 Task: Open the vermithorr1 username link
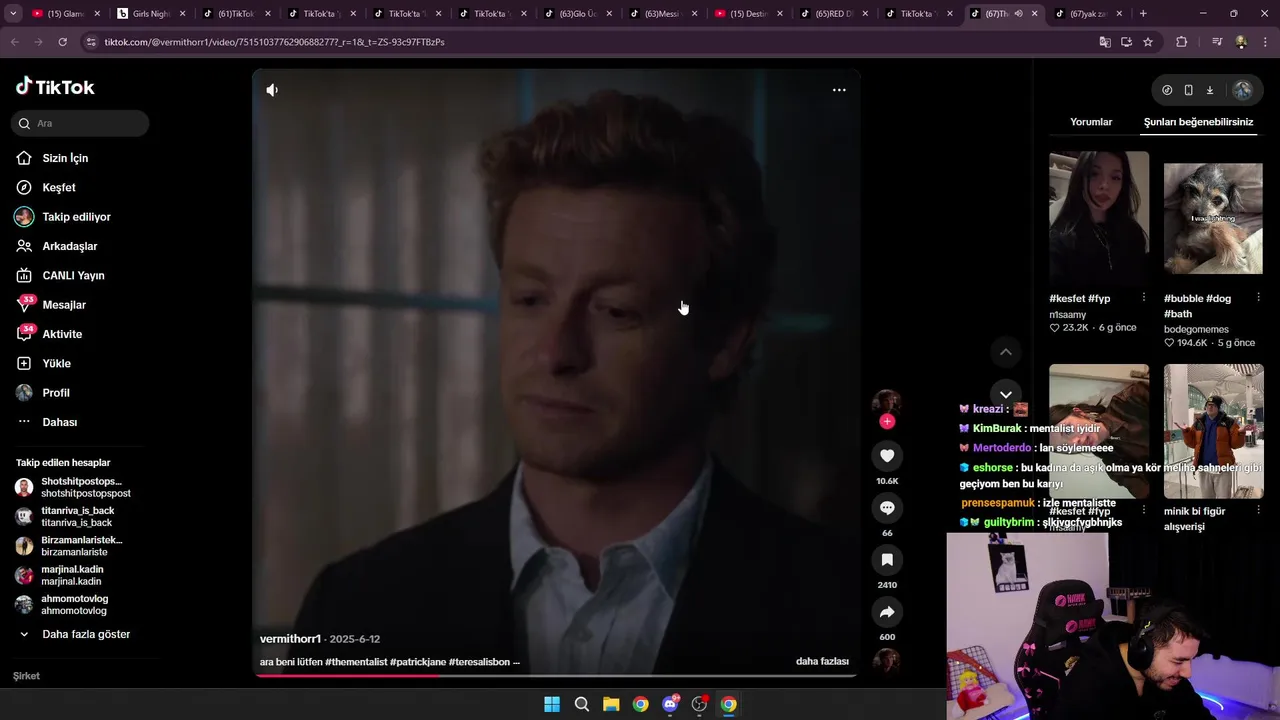pyautogui.click(x=290, y=639)
